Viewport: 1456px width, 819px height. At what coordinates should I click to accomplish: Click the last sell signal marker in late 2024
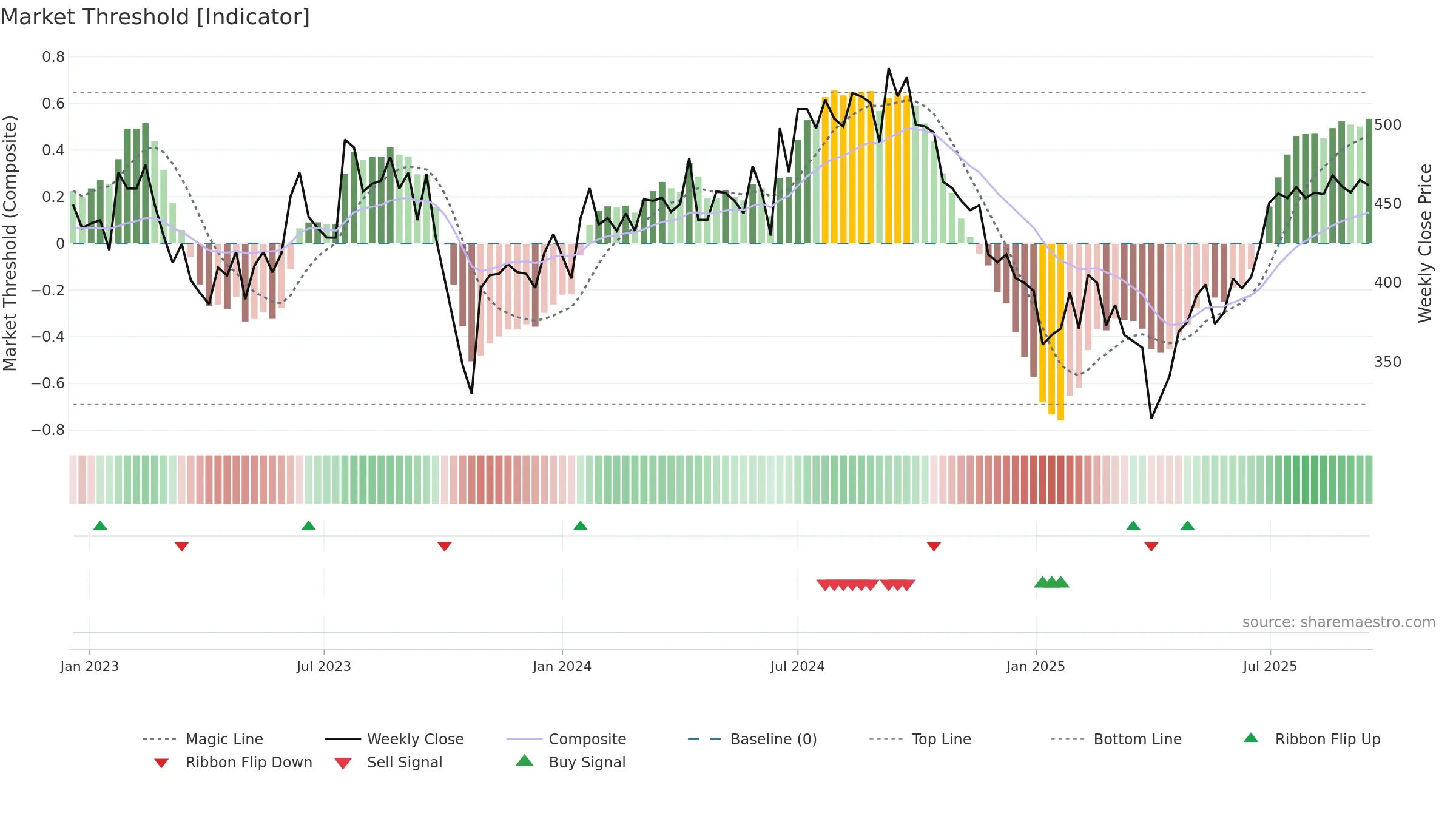(908, 585)
